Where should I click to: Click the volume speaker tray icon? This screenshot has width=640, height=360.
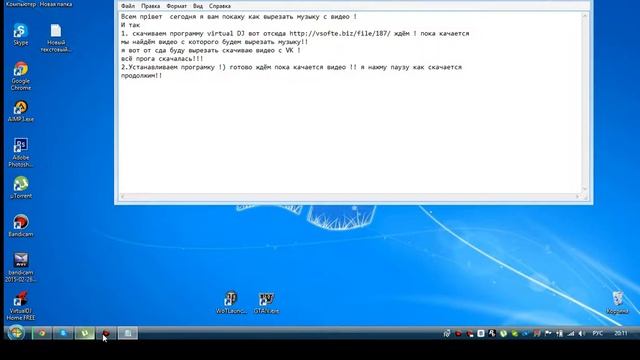[582, 333]
